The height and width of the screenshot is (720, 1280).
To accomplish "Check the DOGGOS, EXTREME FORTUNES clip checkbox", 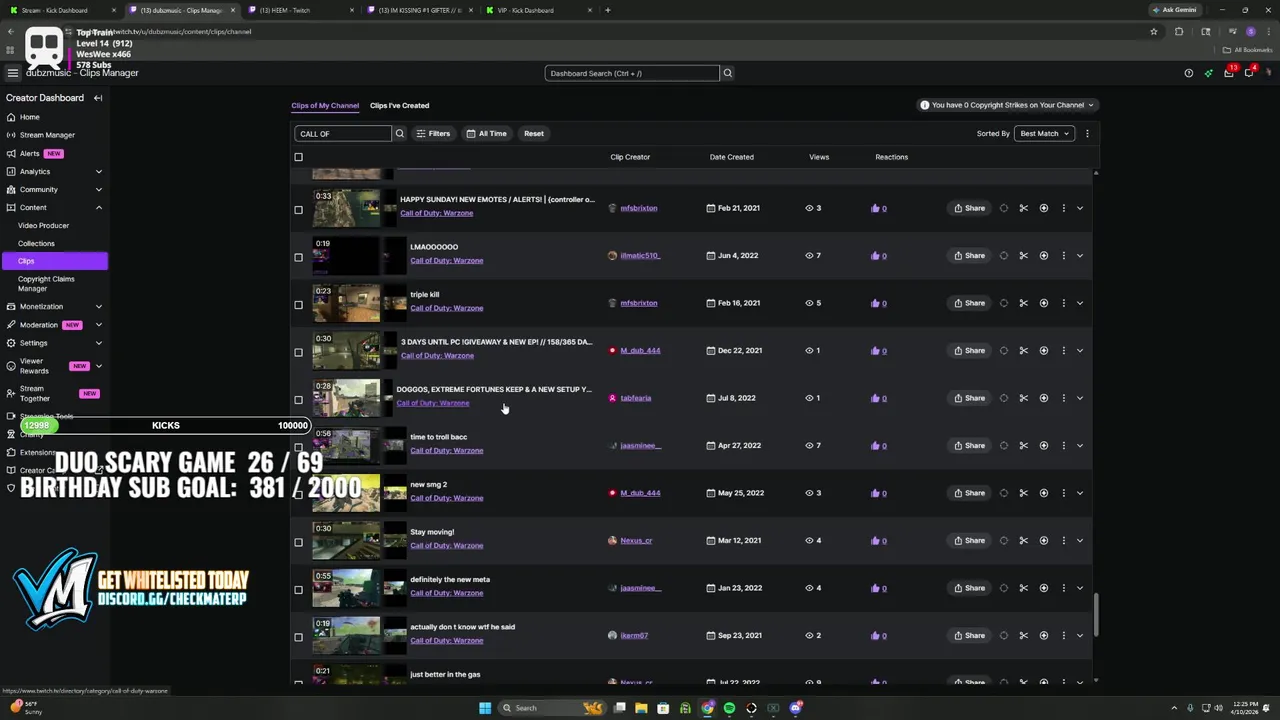I will [298, 400].
